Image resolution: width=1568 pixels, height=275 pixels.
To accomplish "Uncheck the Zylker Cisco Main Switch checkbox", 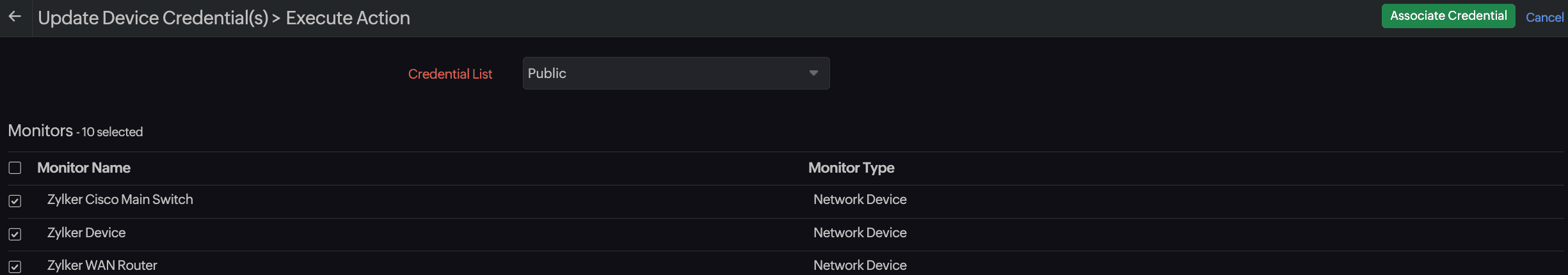I will click(x=15, y=201).
